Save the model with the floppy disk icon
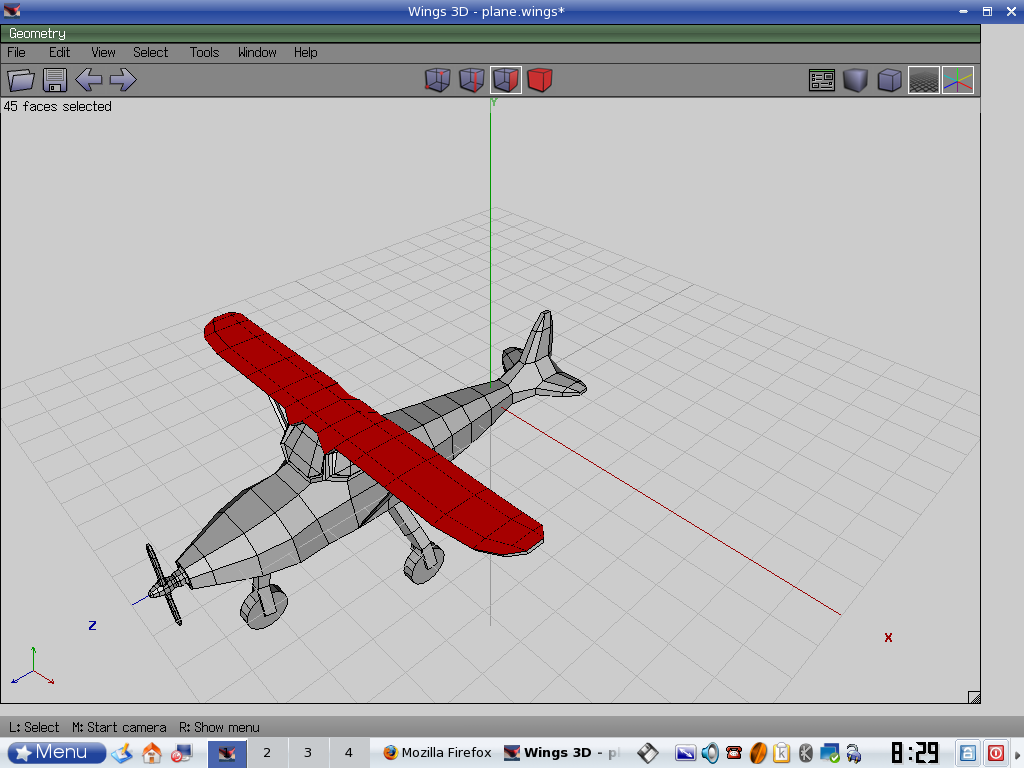The height and width of the screenshot is (768, 1024). click(55, 80)
